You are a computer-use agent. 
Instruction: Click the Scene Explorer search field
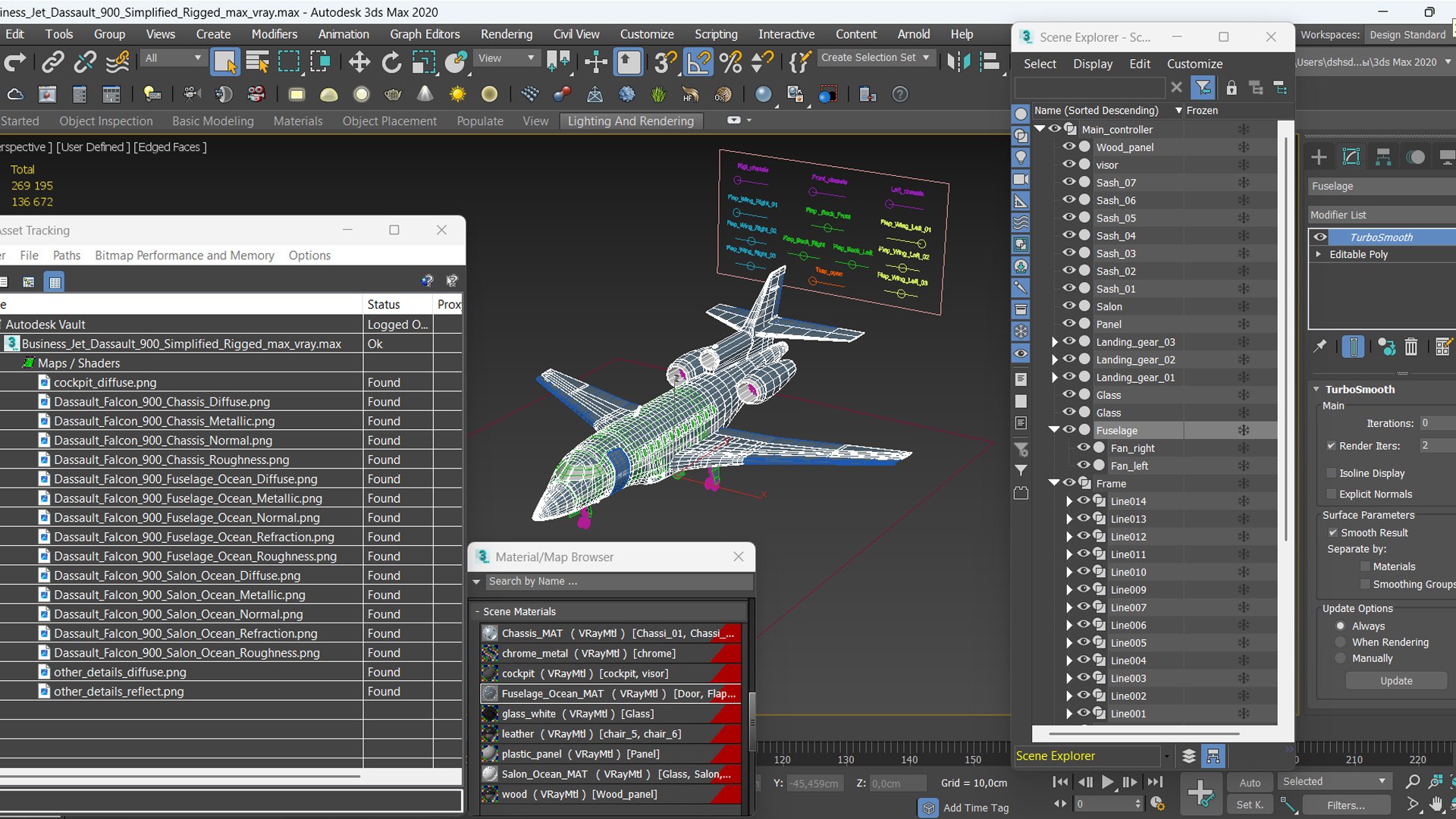coord(1090,88)
